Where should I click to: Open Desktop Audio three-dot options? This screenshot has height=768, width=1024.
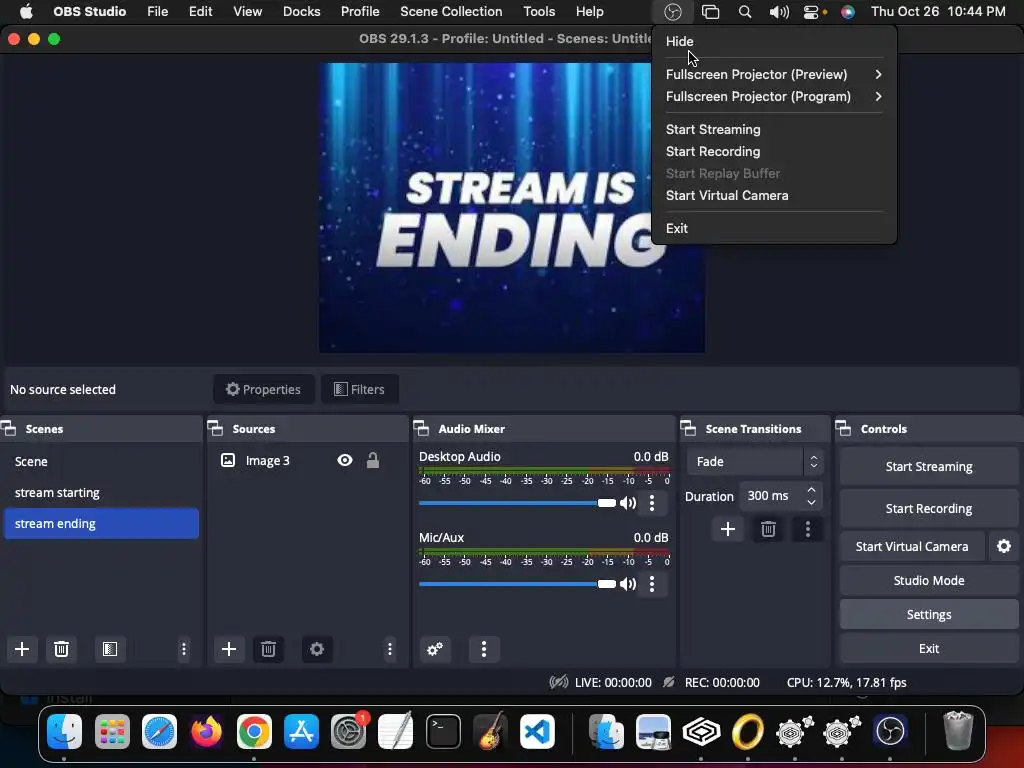(x=652, y=503)
